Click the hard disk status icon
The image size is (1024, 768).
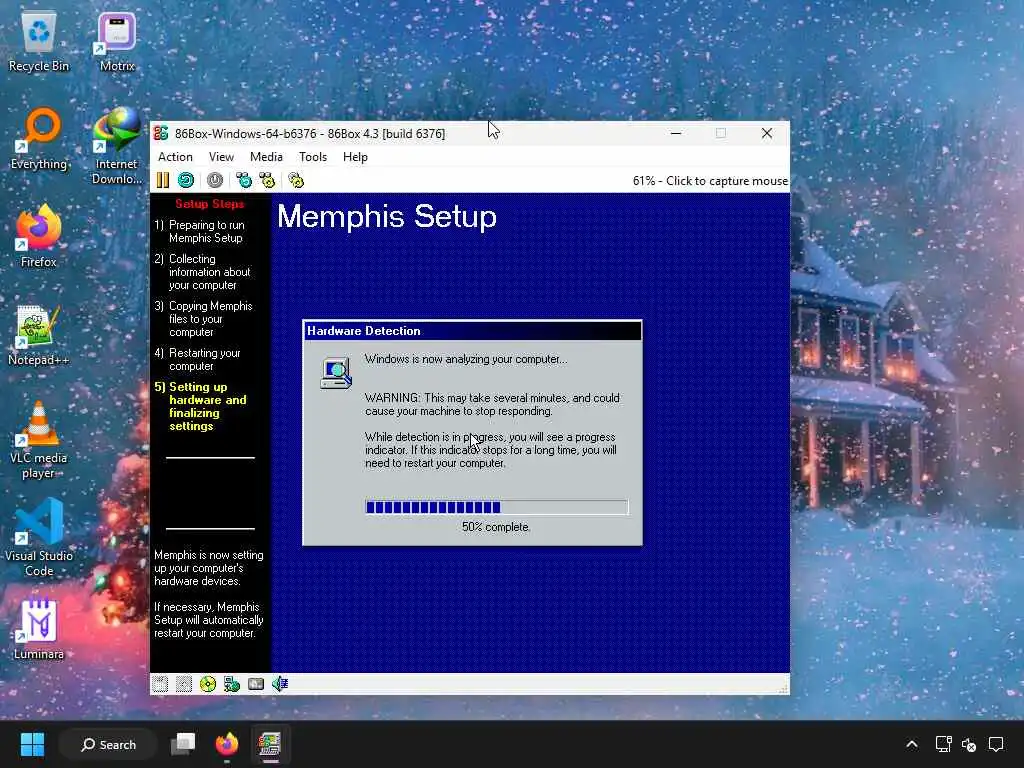[x=256, y=684]
